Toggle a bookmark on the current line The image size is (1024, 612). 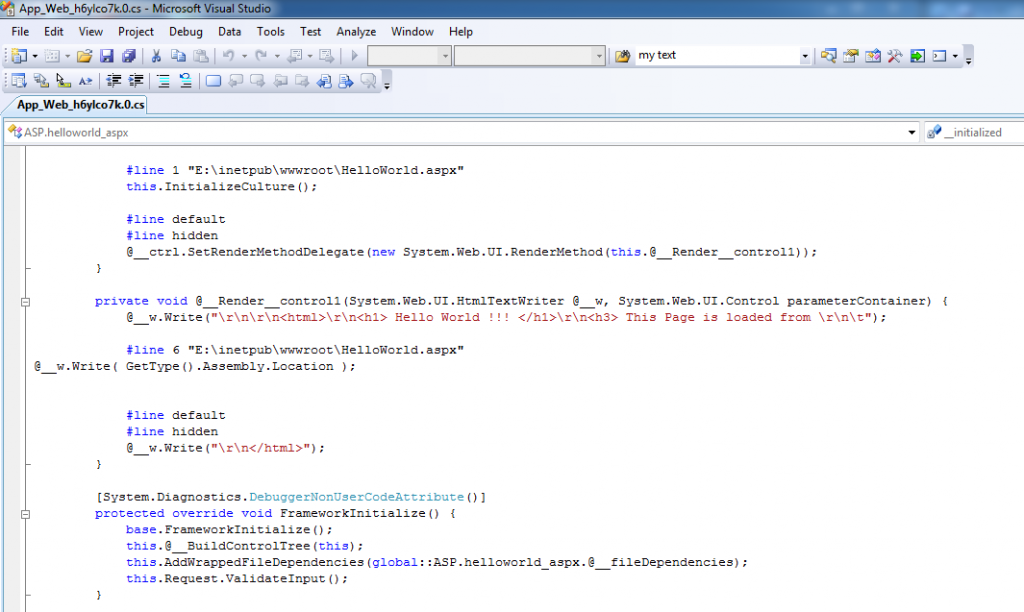(215, 80)
